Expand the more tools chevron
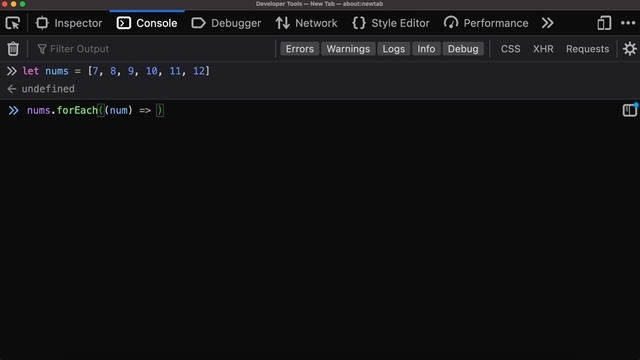Screen dimensions: 640x360 548,23
